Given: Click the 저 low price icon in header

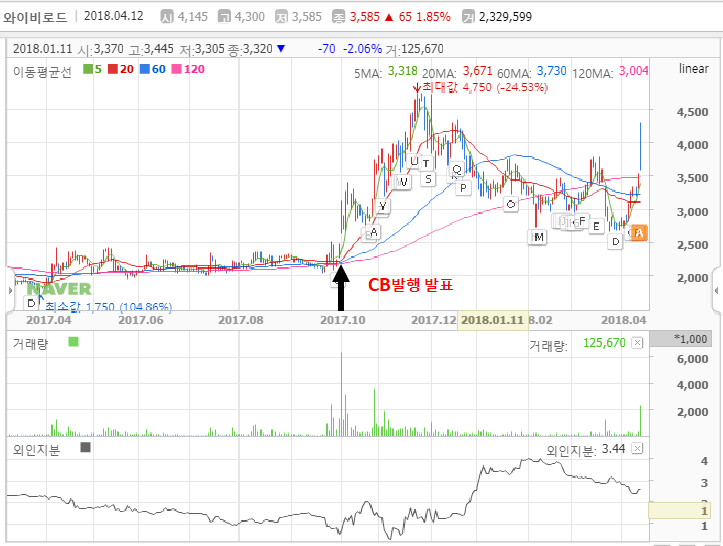Looking at the screenshot, I should 281,17.
